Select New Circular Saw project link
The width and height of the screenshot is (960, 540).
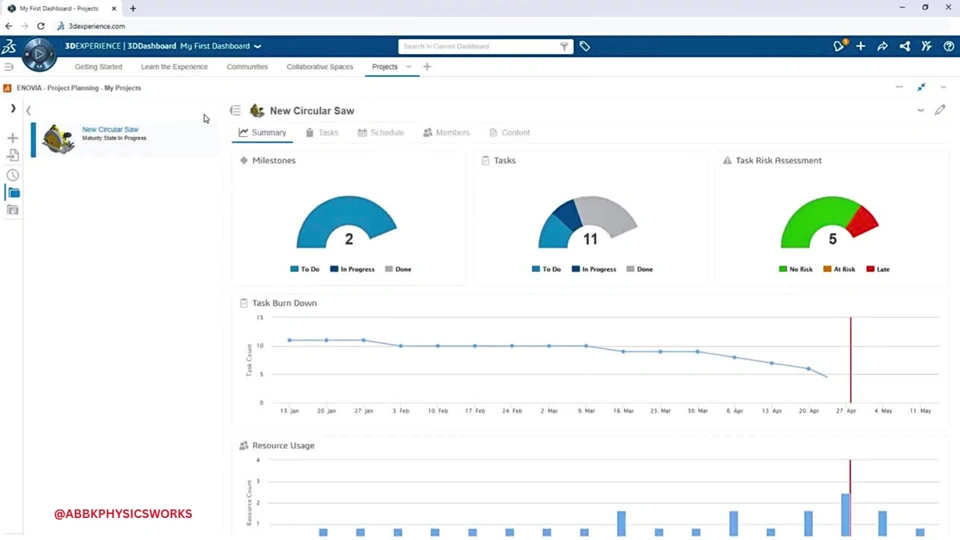click(110, 129)
